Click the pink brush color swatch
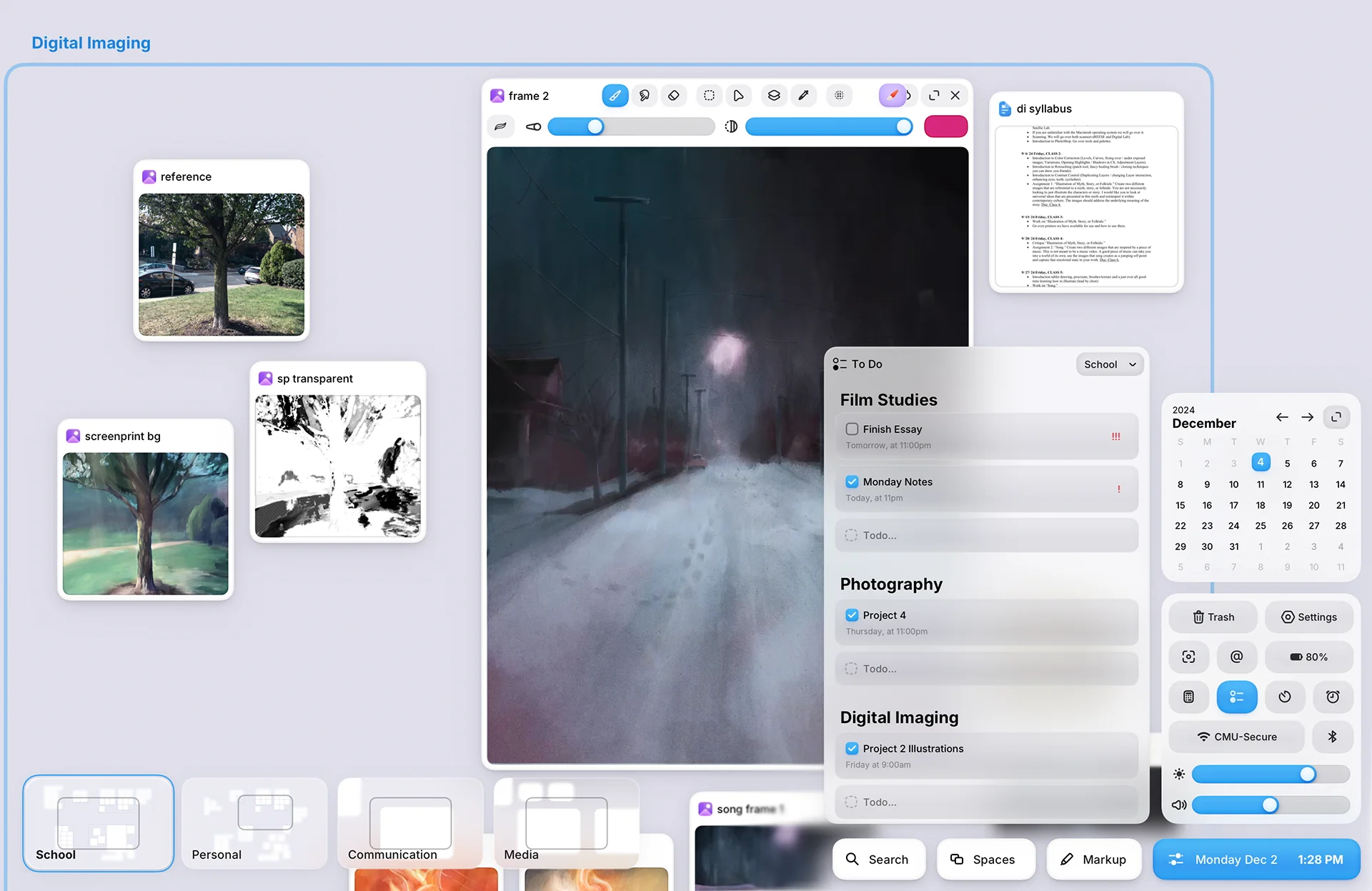 click(x=945, y=126)
